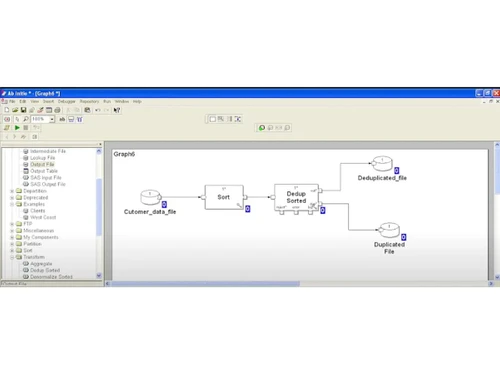The image size is (500, 375).
Task: Click the green speech bubble icon in floating toolbar
Action: pos(262,128)
